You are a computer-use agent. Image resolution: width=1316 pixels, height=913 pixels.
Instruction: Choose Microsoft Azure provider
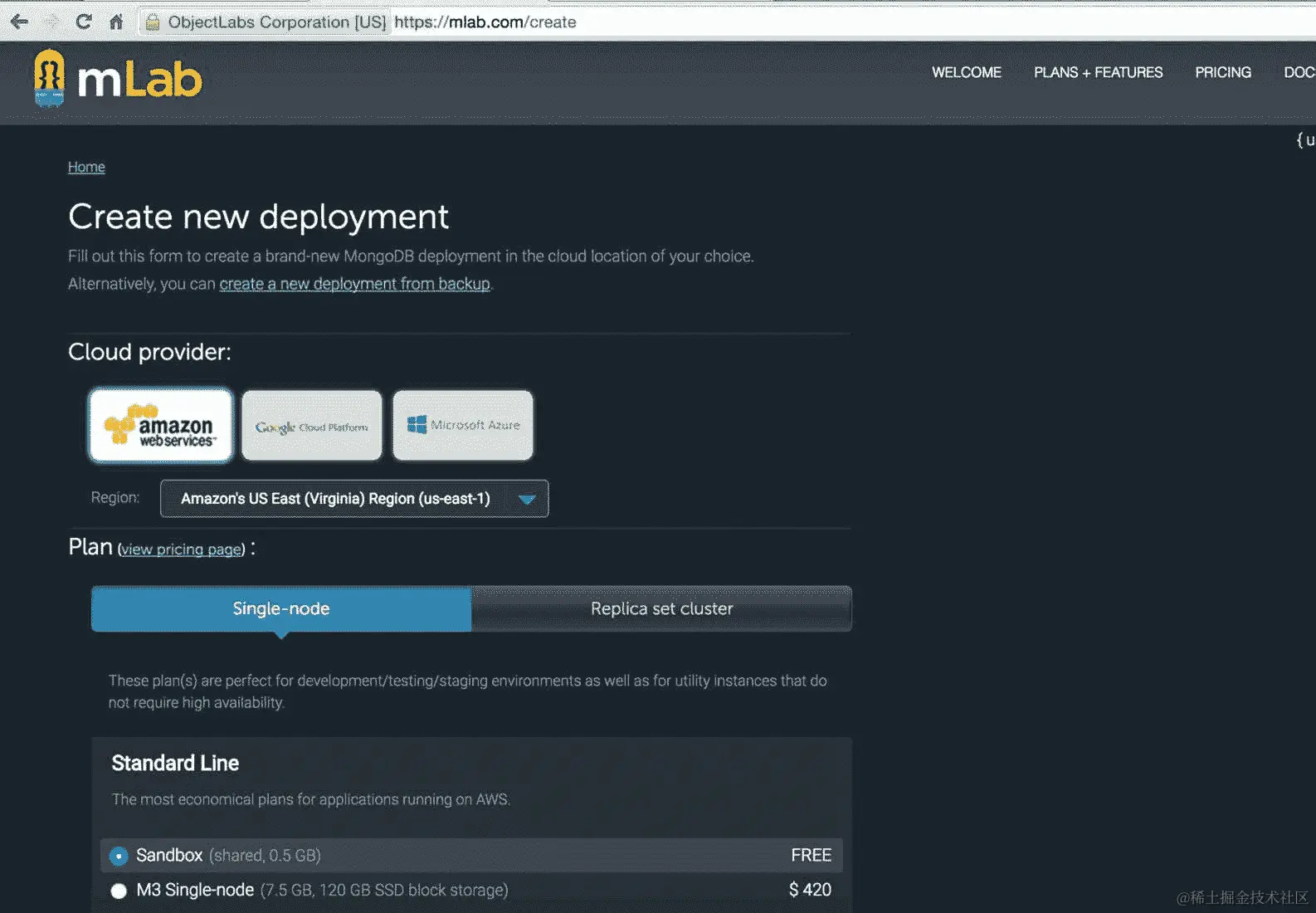463,426
